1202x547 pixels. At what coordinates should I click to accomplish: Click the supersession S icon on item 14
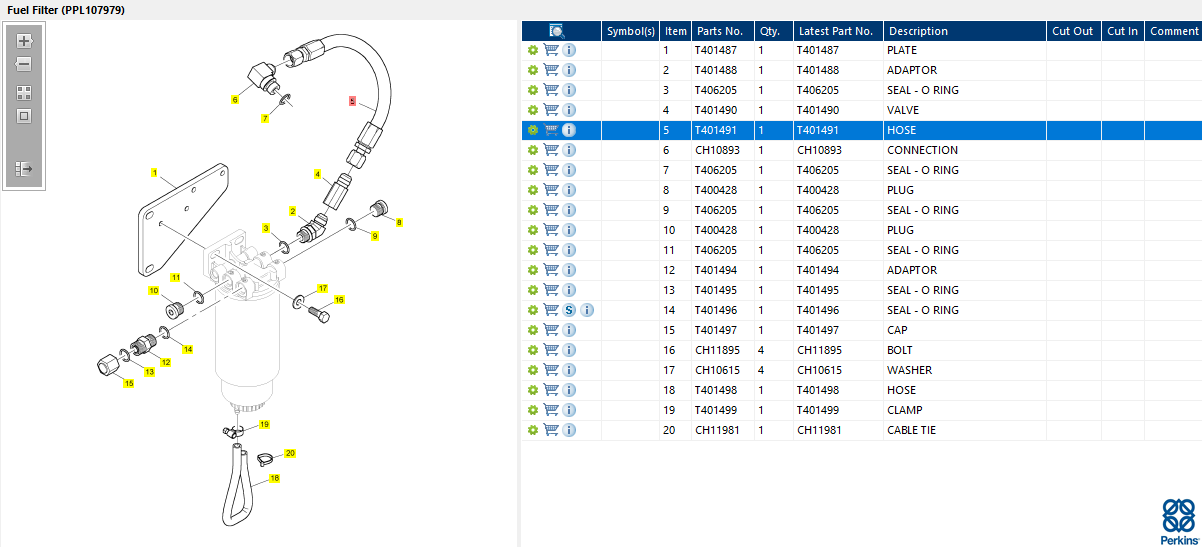(569, 310)
